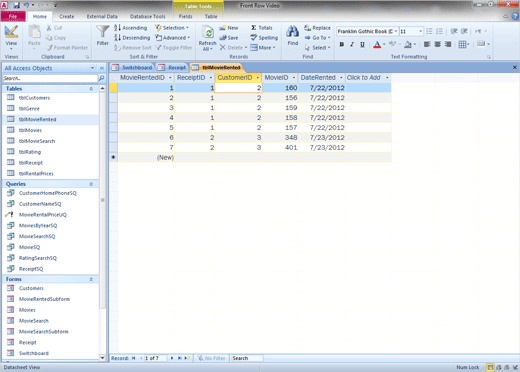Click the Cut scissors icon

pos(49,28)
